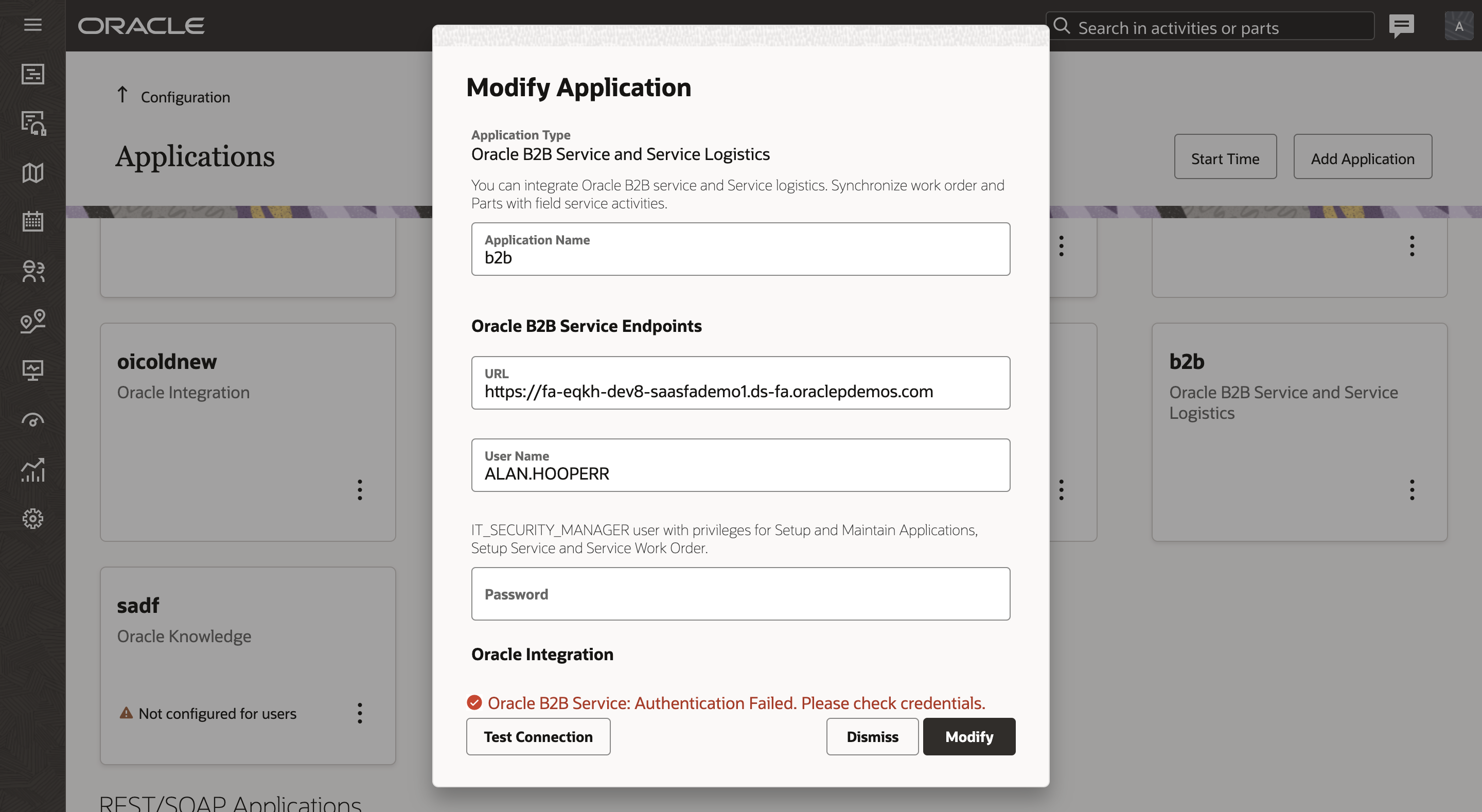Open options menu on oicoldnew card
The height and width of the screenshot is (812, 1482).
click(360, 490)
